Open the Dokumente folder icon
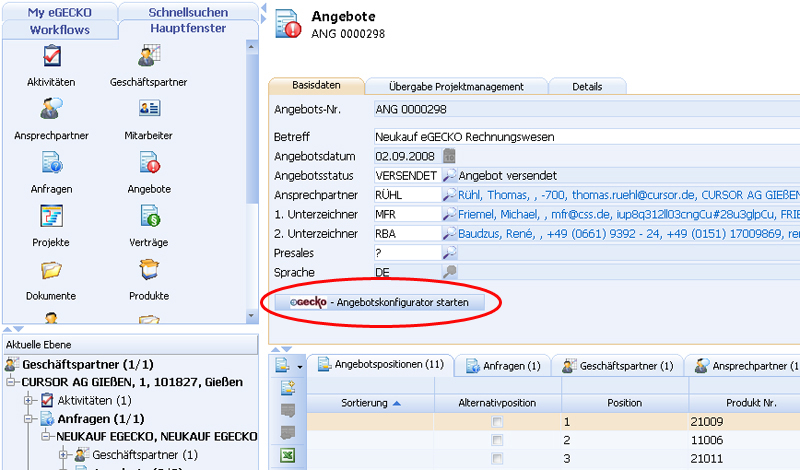 coord(52,270)
